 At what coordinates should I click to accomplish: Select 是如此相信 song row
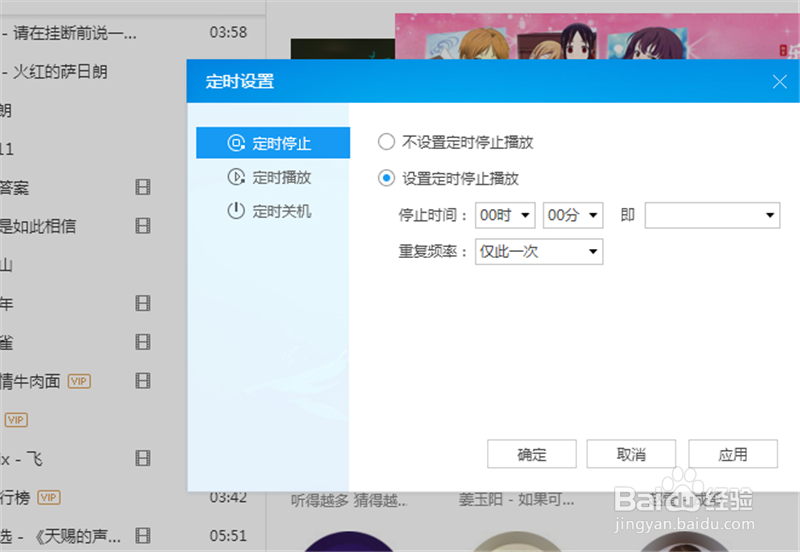[x=38, y=226]
